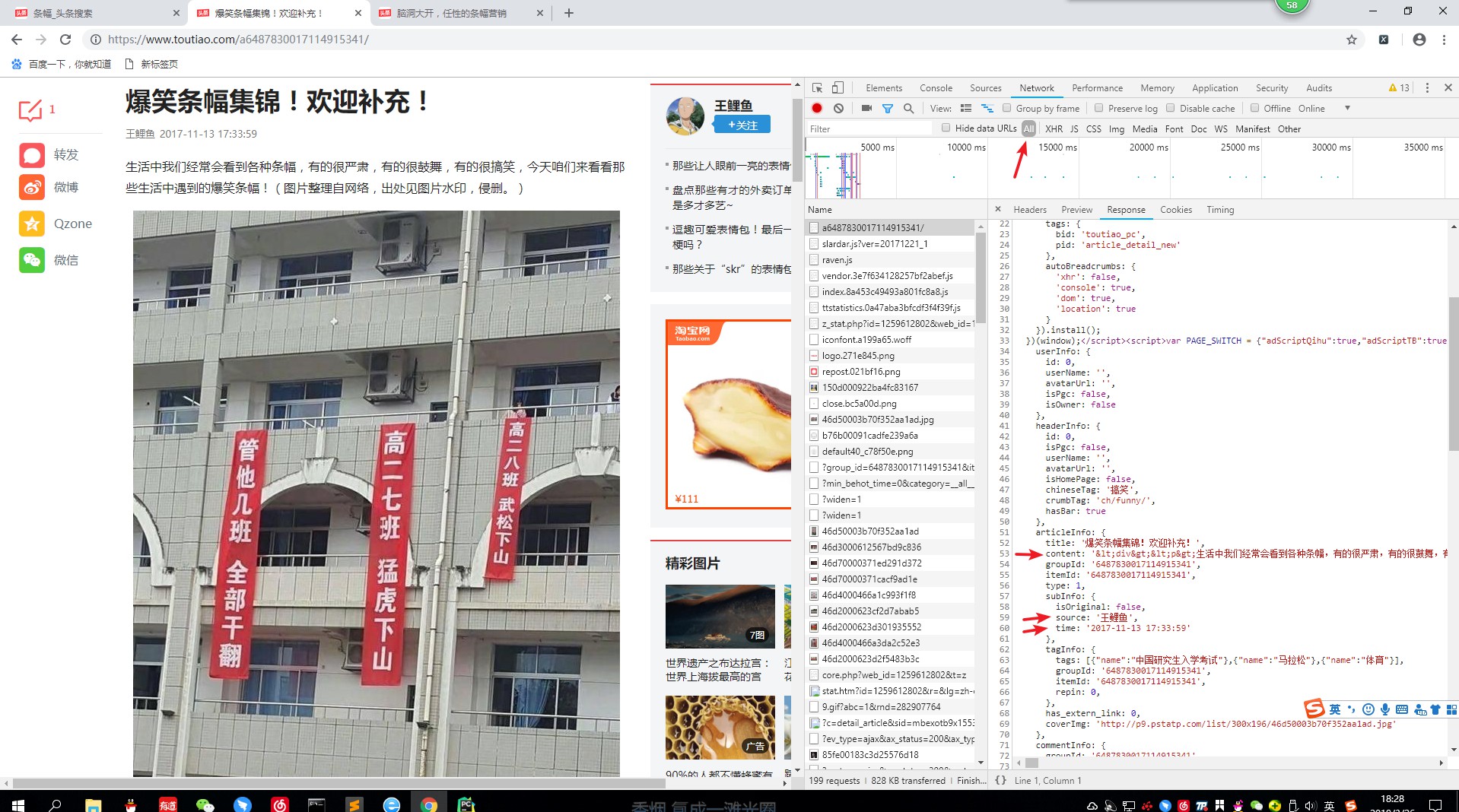Open the Chrome three-dot menu

pos(1444,40)
